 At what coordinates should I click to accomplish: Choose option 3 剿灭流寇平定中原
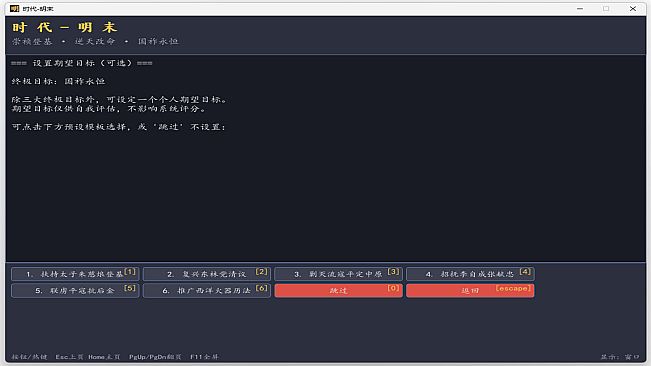[338, 274]
